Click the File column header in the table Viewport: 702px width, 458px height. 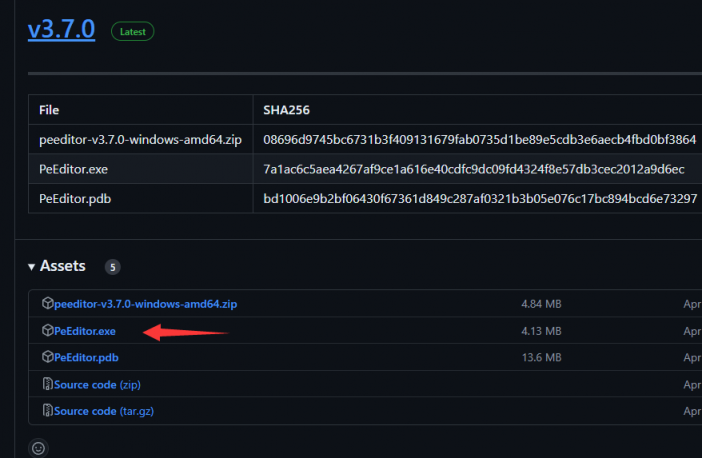pyautogui.click(x=50, y=109)
